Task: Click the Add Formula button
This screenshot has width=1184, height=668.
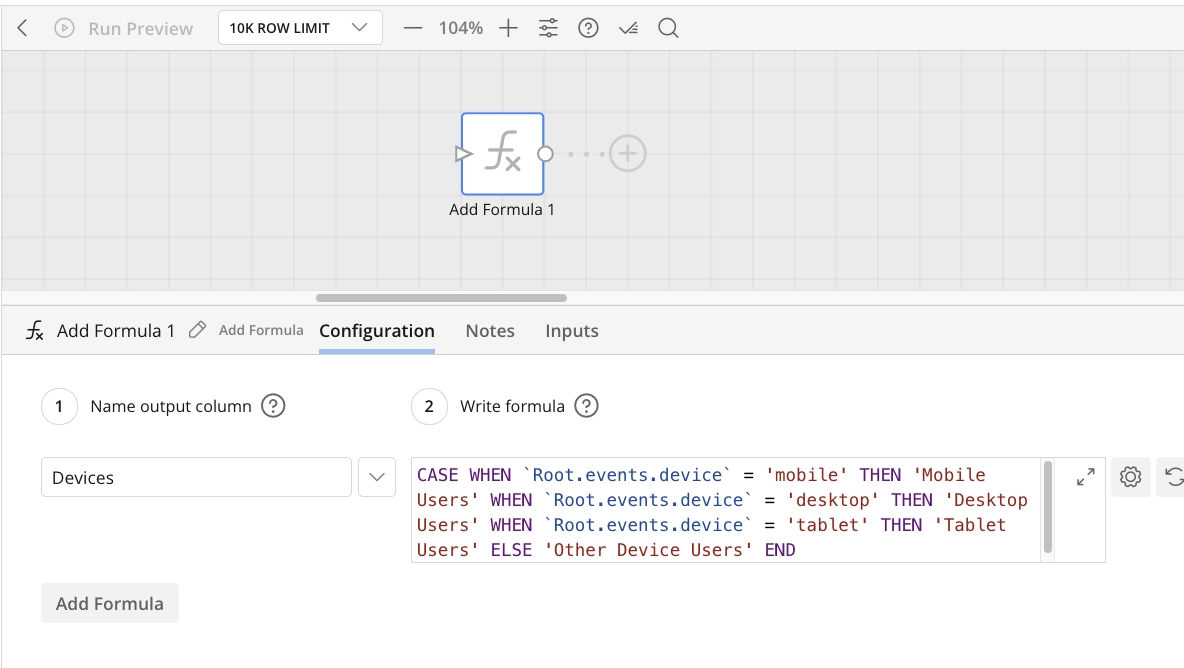Action: coord(109,603)
